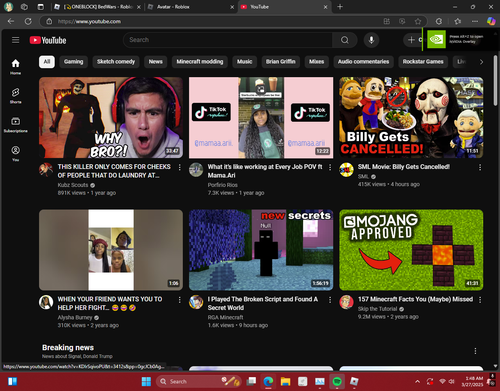Select the News filter chip
The image size is (500, 391).
point(155,62)
